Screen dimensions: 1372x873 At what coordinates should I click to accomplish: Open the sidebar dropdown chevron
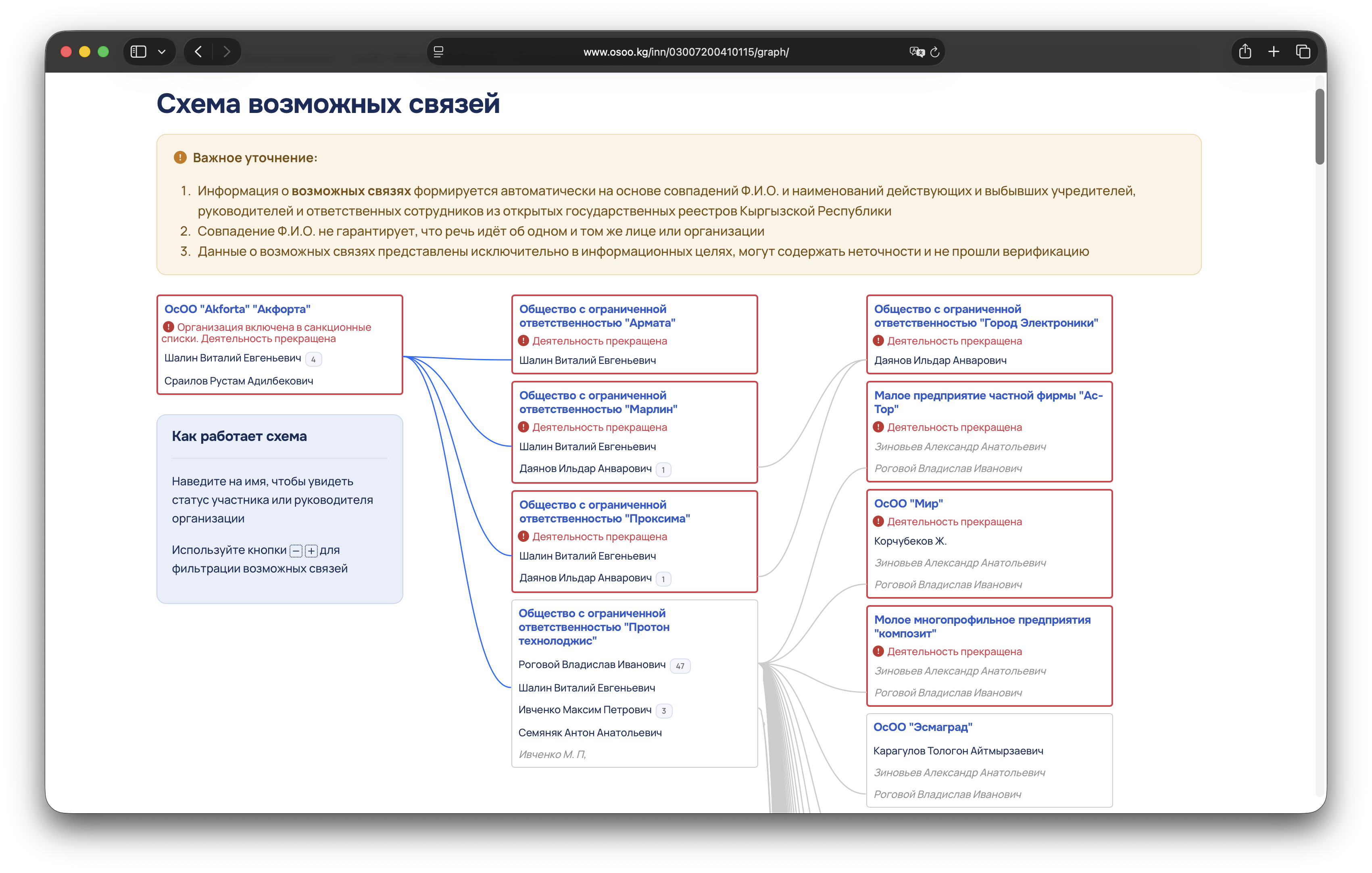(162, 52)
